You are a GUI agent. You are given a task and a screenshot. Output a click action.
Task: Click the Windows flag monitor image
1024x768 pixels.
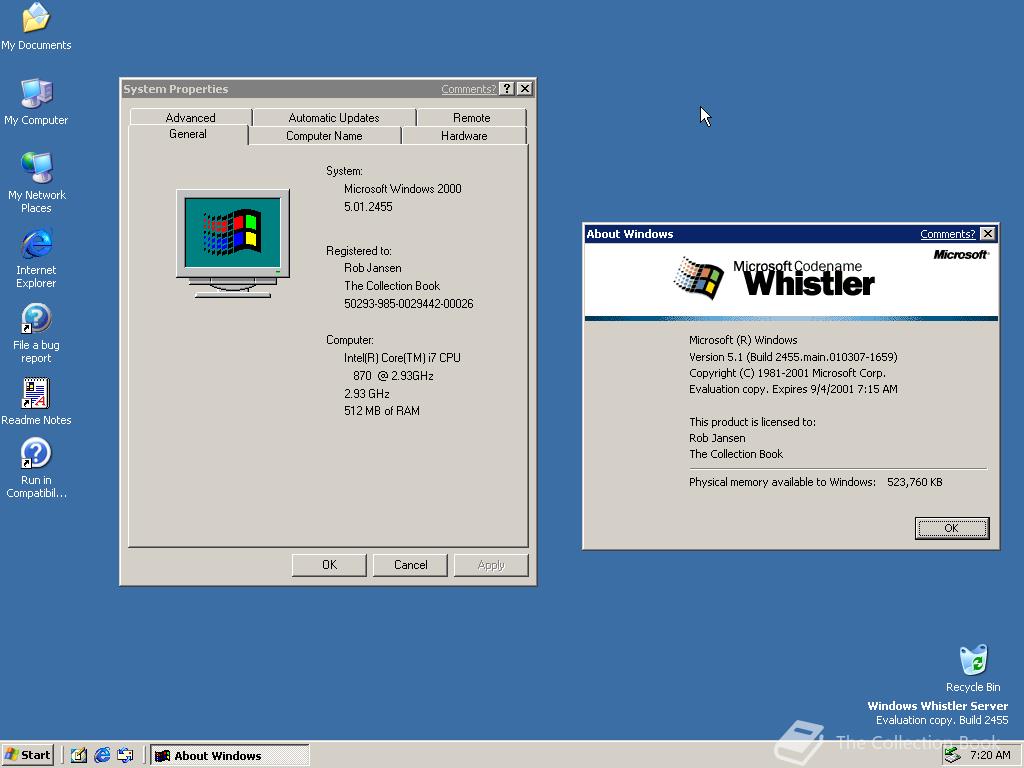click(232, 244)
